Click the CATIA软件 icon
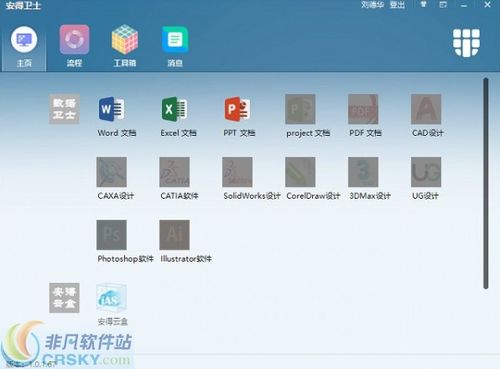Screen dimensions: 500x369 point(174,172)
